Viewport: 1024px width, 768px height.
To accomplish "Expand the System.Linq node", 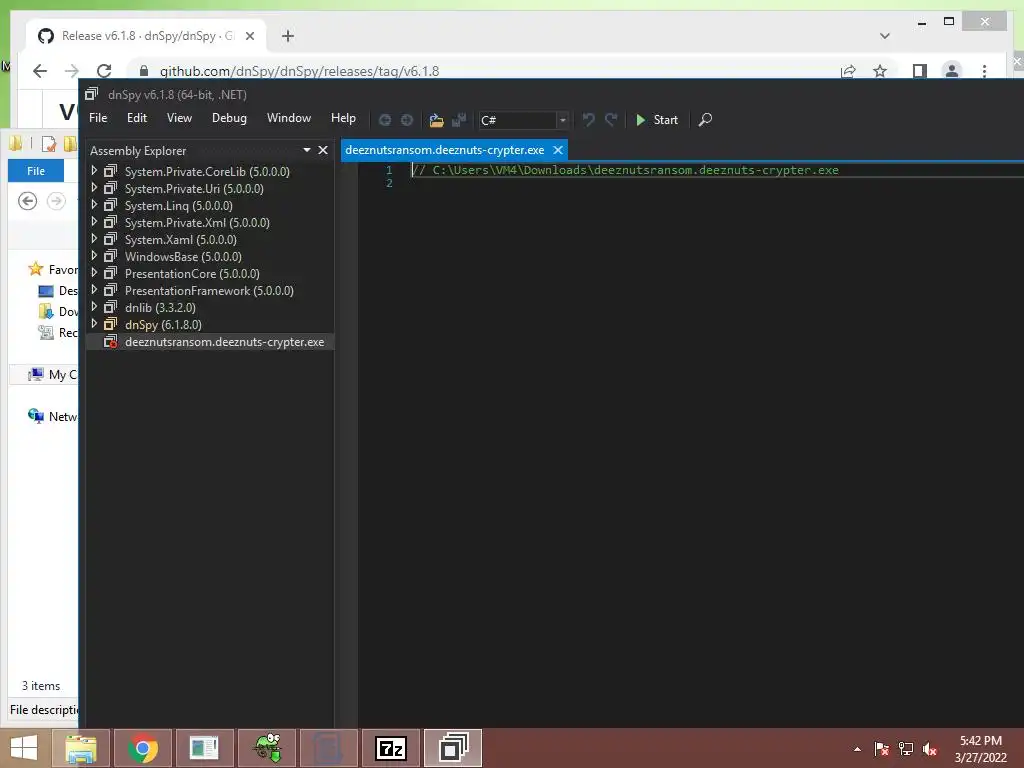I will point(94,205).
